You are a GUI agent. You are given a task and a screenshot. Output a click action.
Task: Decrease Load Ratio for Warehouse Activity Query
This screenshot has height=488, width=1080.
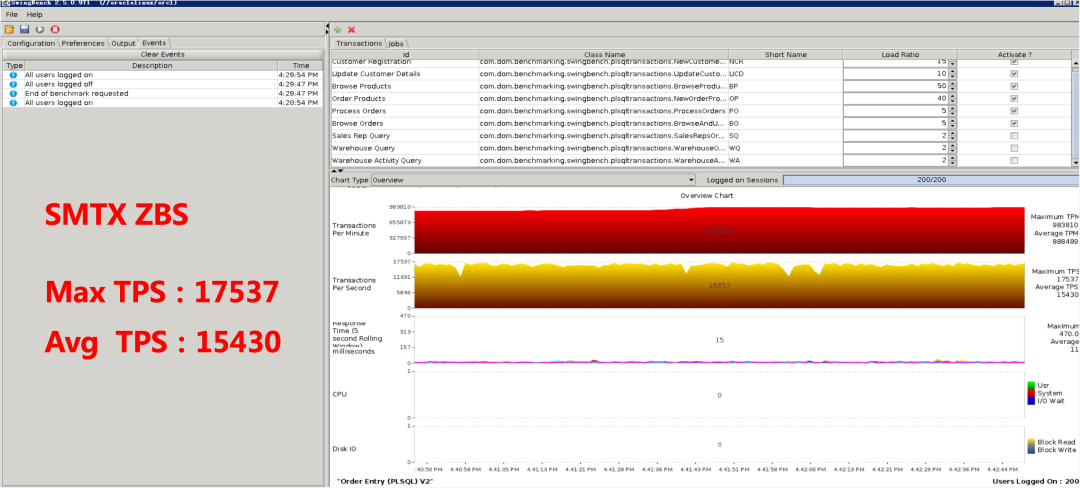tap(953, 163)
